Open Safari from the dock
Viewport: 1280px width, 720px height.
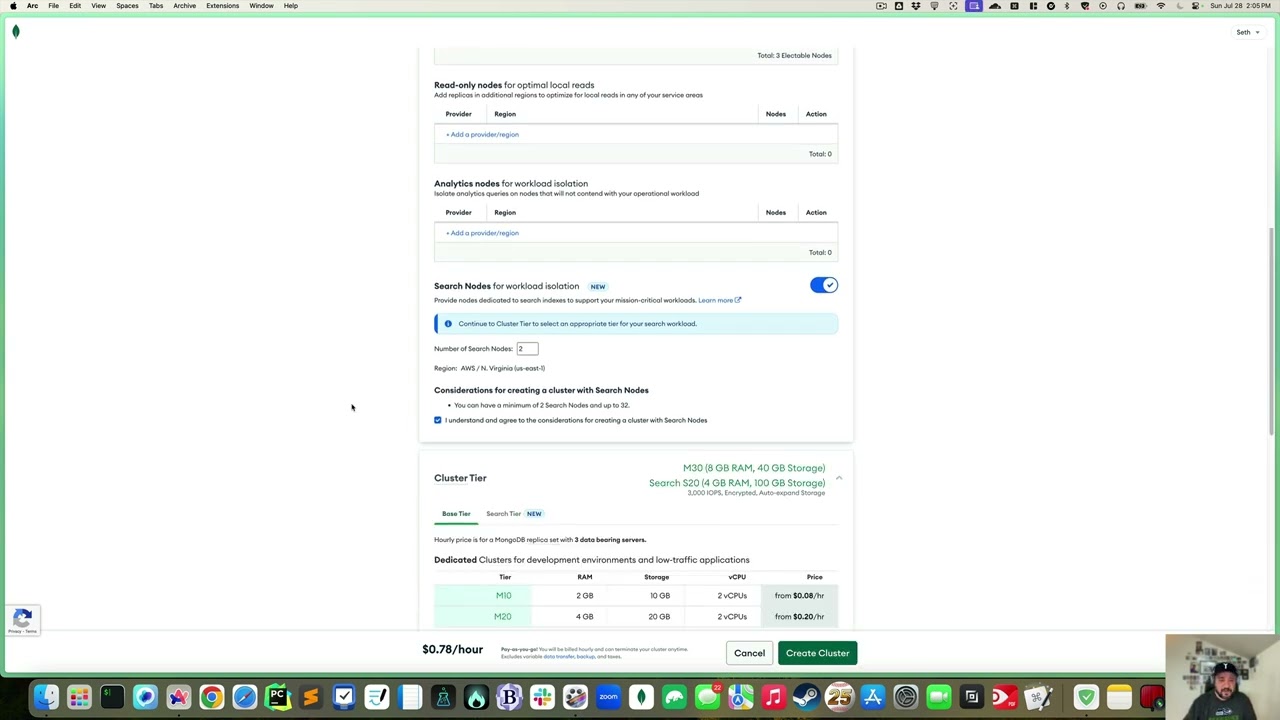click(x=244, y=697)
